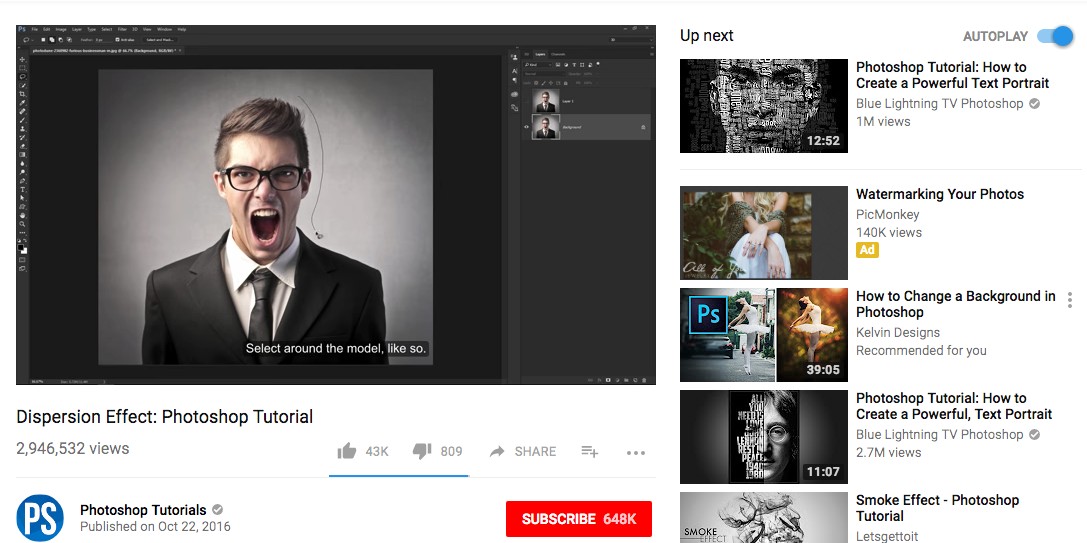Select the Eraser tool
The image size is (1087, 543).
click(22, 146)
